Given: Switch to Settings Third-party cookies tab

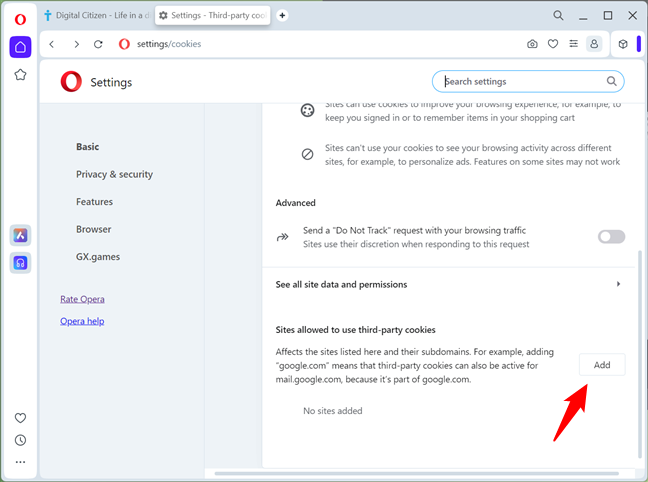Looking at the screenshot, I should tap(212, 15).
